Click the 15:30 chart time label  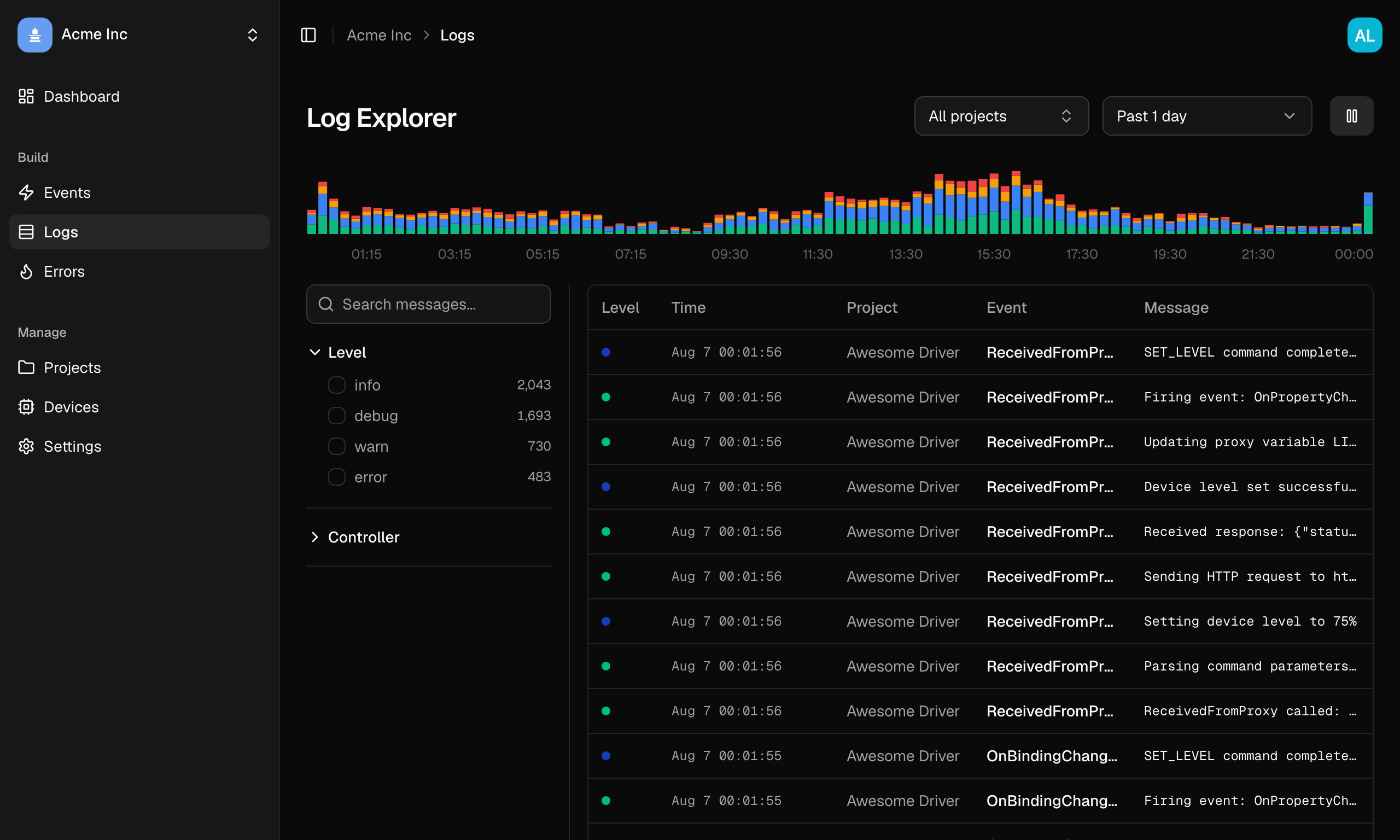993,254
